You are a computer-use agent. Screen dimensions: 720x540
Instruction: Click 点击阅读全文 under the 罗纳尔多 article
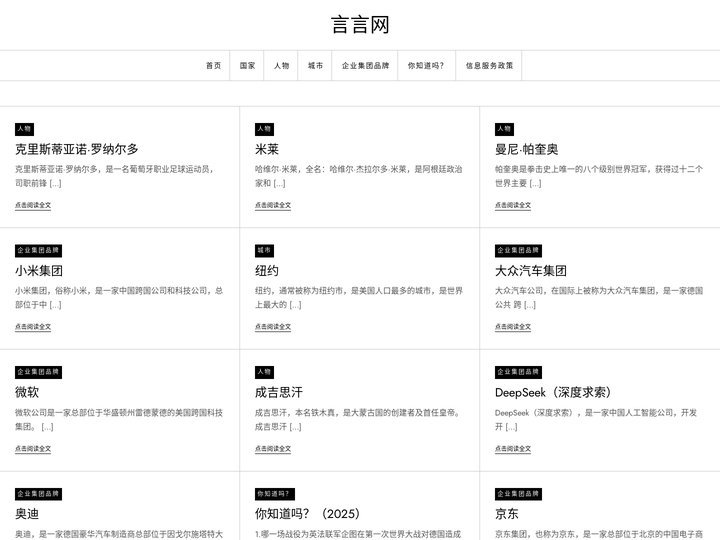tap(33, 205)
